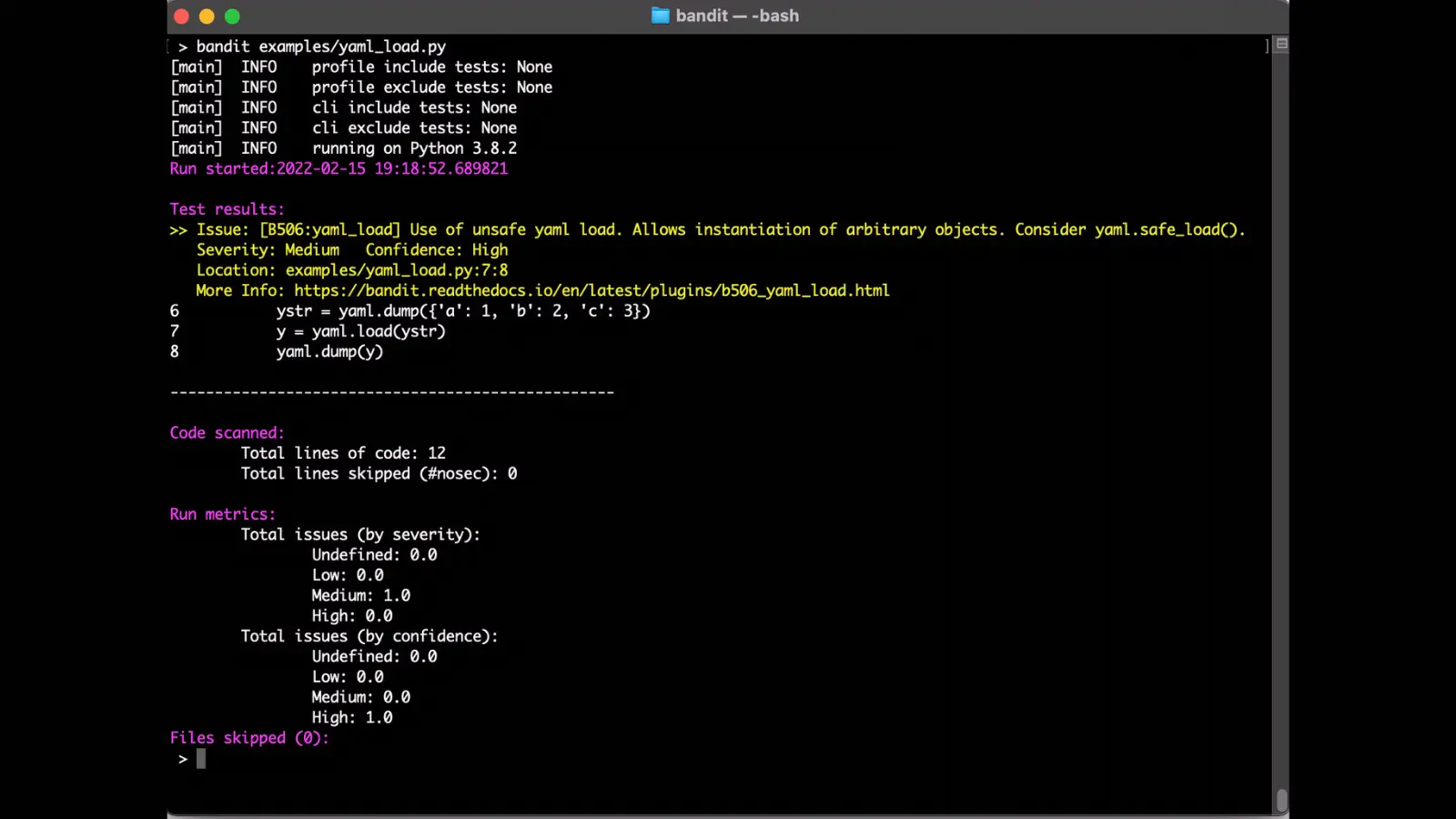Click the 'Location: examples/yaml_load.py:7:8' line

click(352, 270)
